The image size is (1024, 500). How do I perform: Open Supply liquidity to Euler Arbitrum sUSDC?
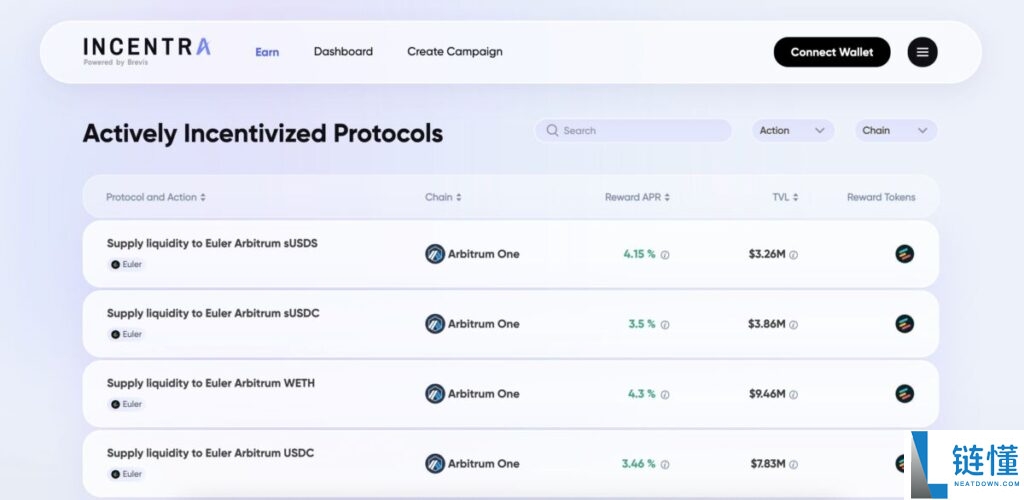click(213, 313)
